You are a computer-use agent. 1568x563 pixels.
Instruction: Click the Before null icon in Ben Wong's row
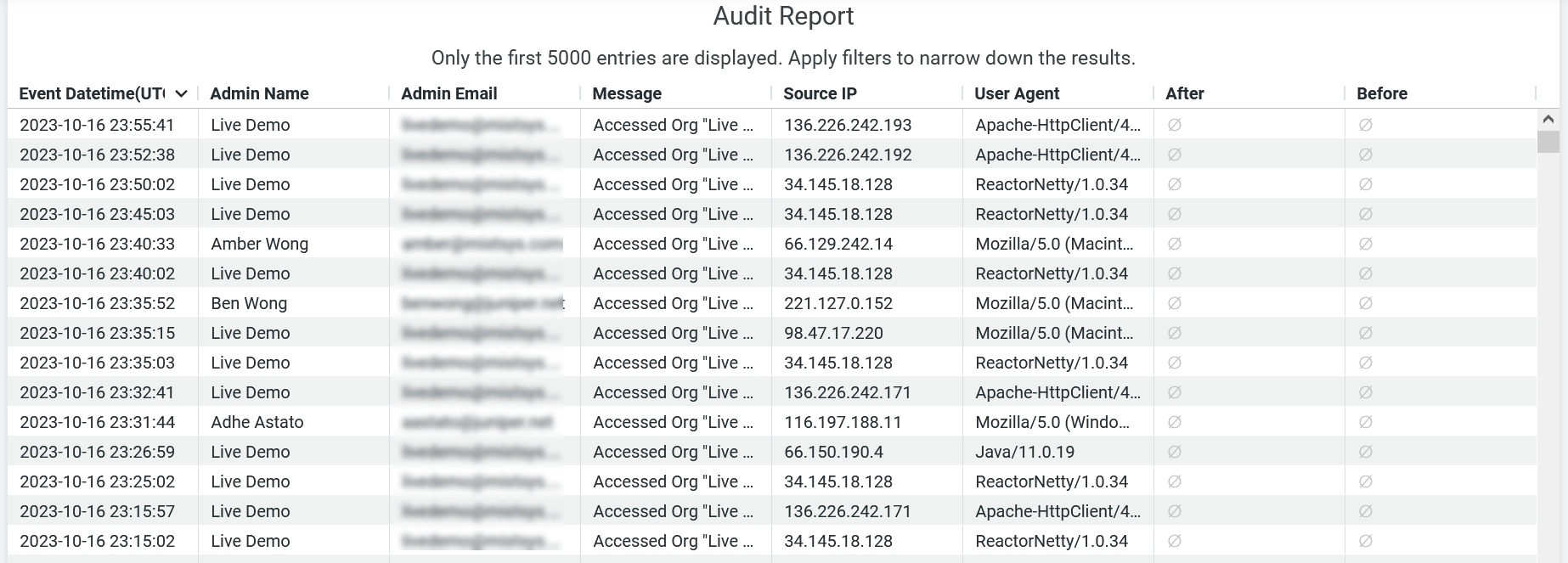[1366, 303]
